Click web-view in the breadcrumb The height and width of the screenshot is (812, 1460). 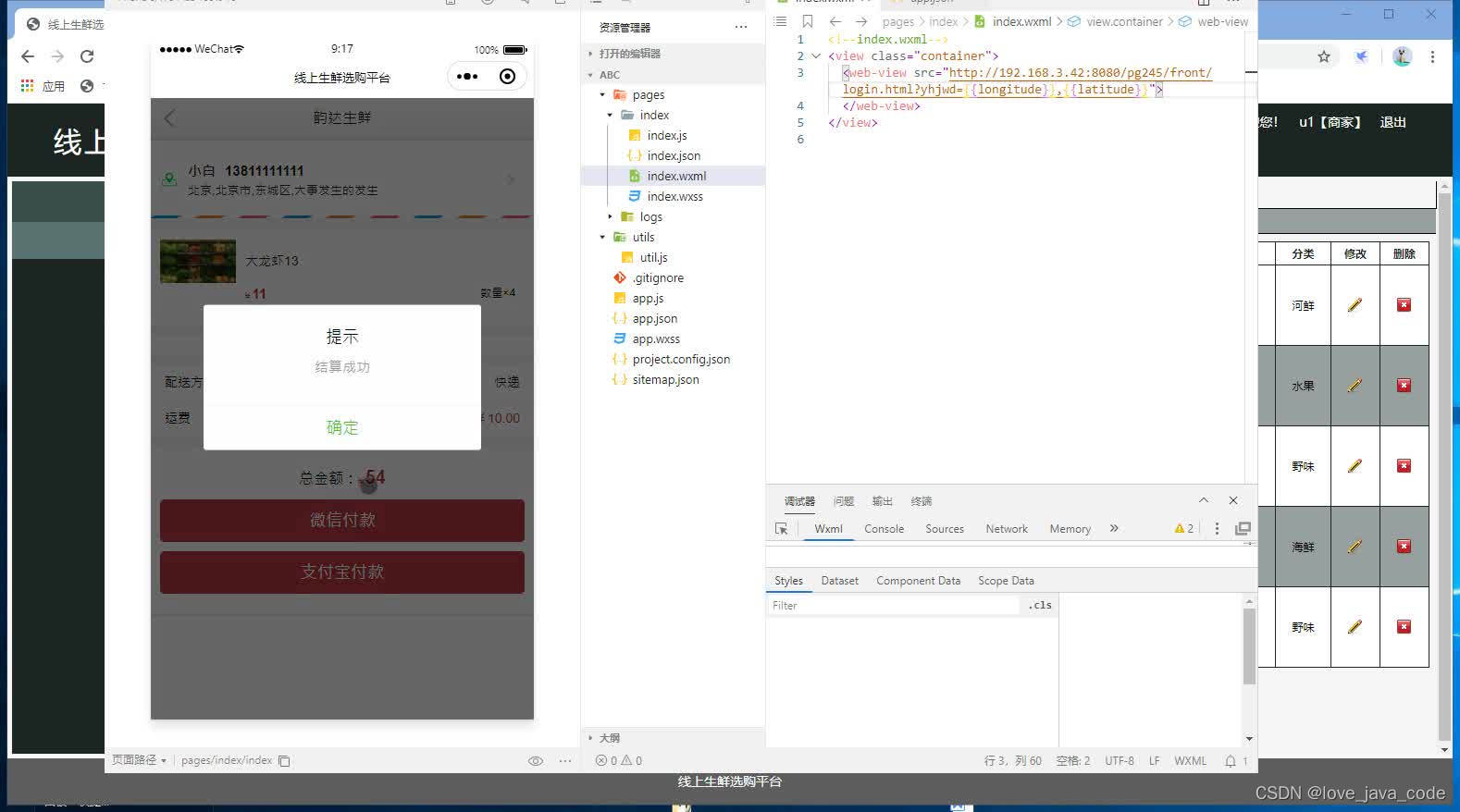(x=1222, y=21)
